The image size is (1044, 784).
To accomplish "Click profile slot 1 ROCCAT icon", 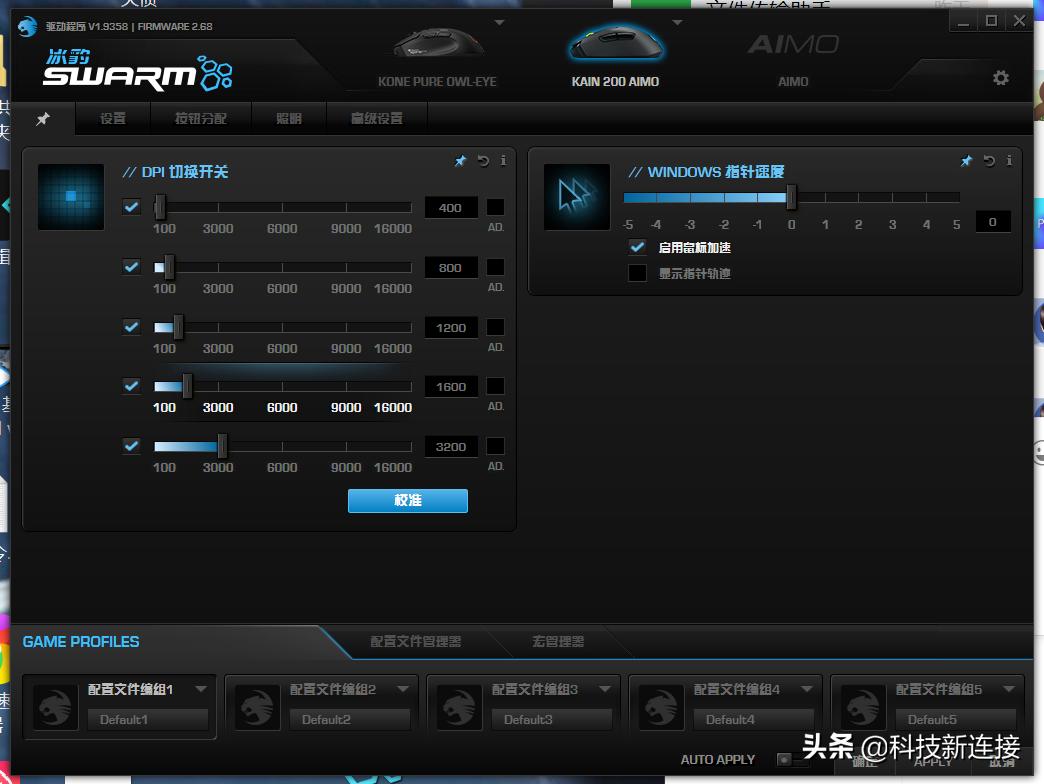I will [x=55, y=708].
